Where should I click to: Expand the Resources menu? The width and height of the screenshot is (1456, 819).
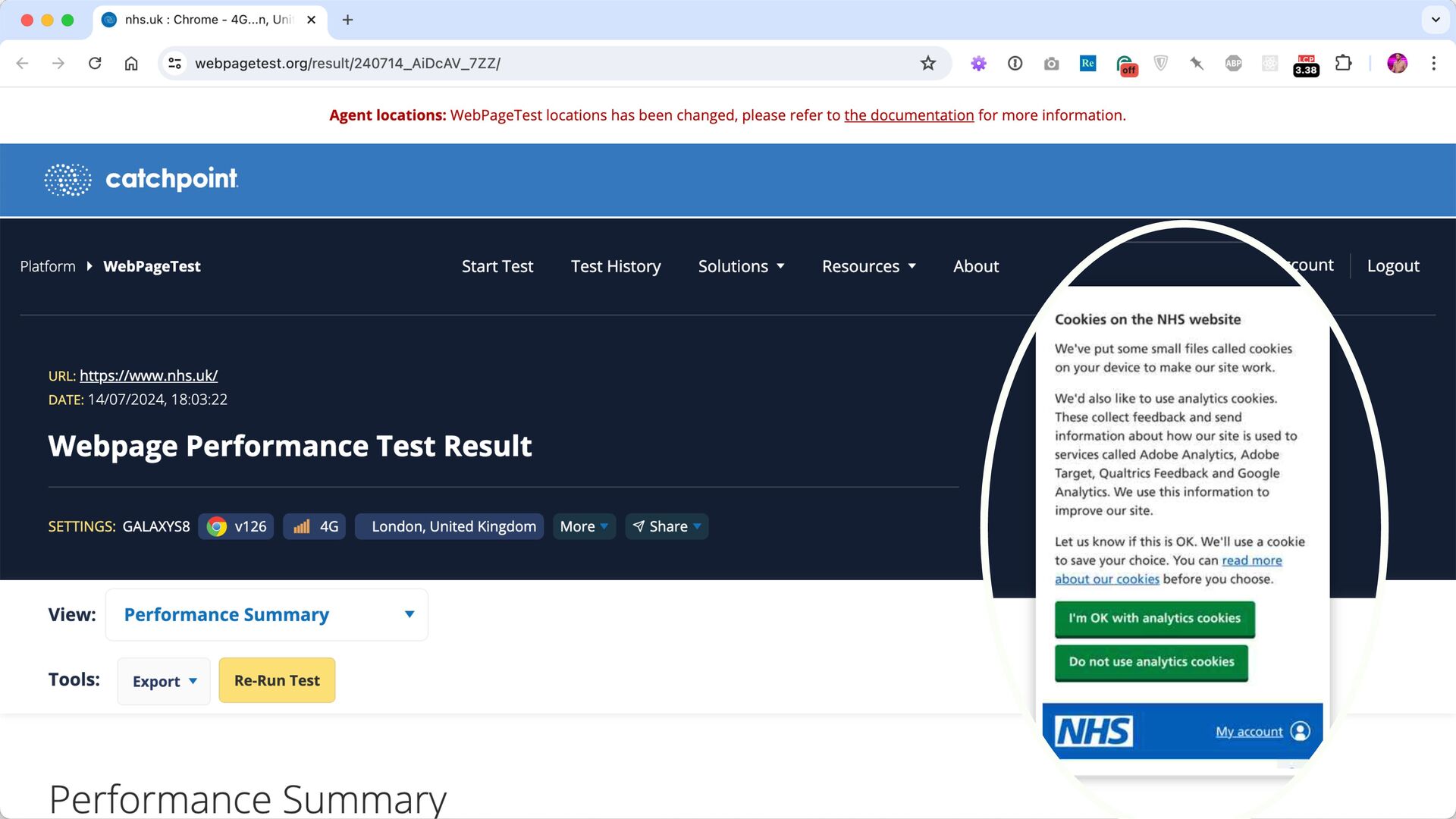(x=869, y=266)
